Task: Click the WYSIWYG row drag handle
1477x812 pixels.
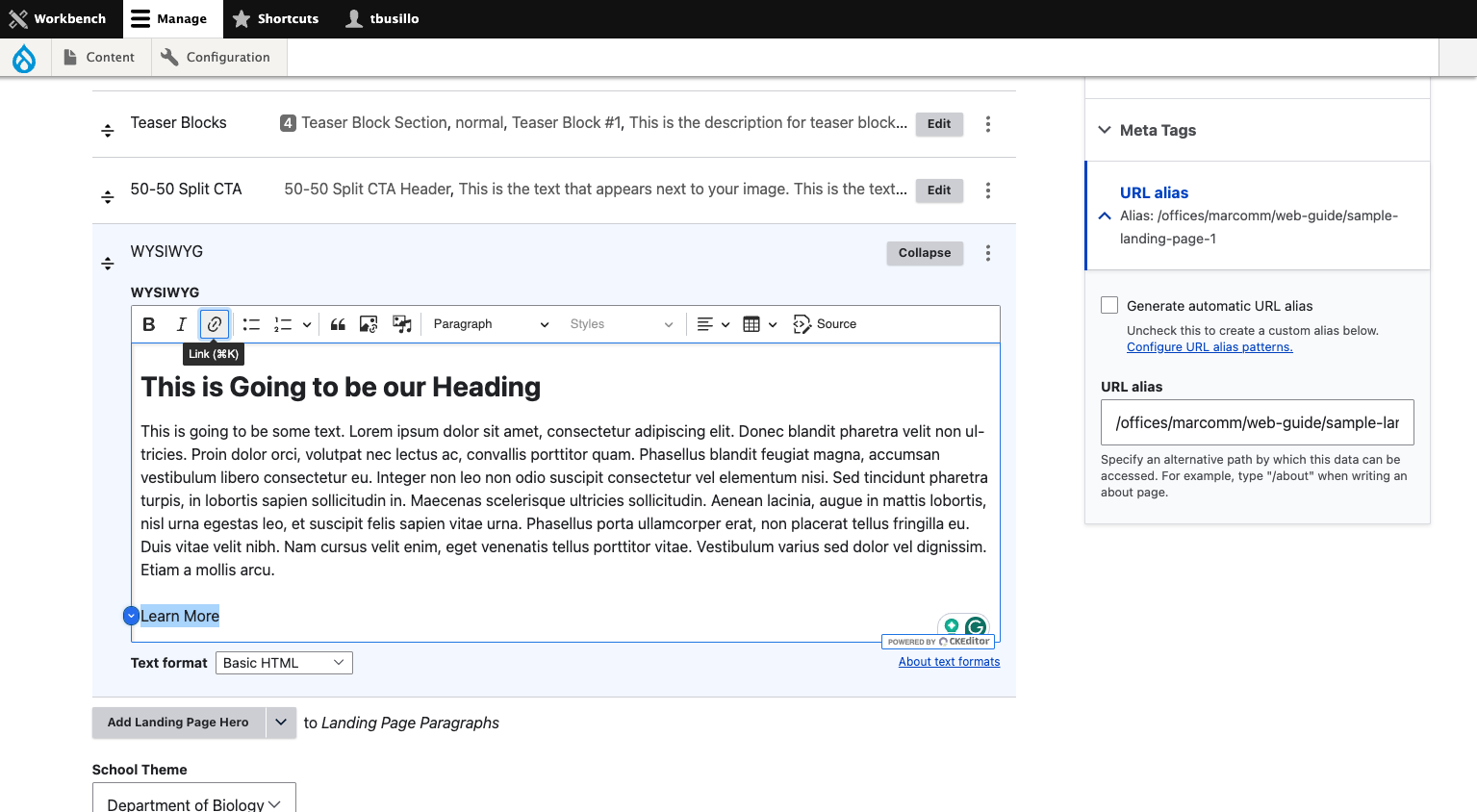Action: tap(108, 263)
